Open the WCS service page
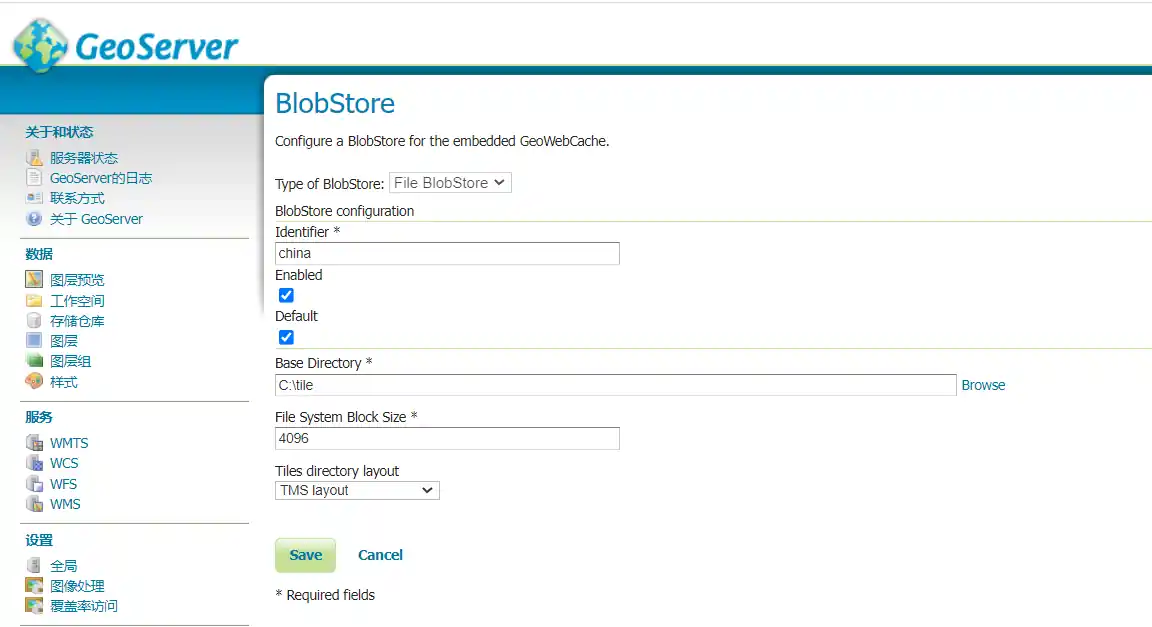1152x627 pixels. pos(64,463)
